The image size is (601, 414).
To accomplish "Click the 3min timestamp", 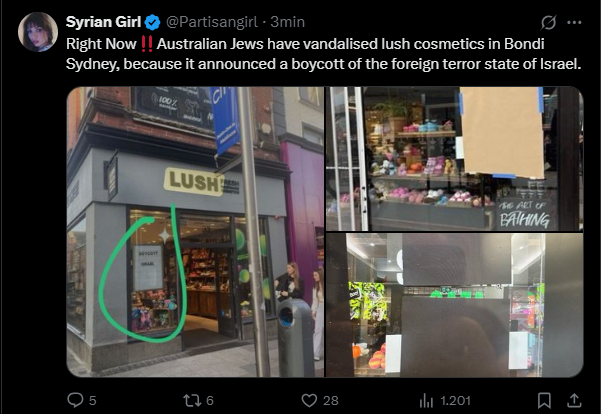I will [287, 22].
